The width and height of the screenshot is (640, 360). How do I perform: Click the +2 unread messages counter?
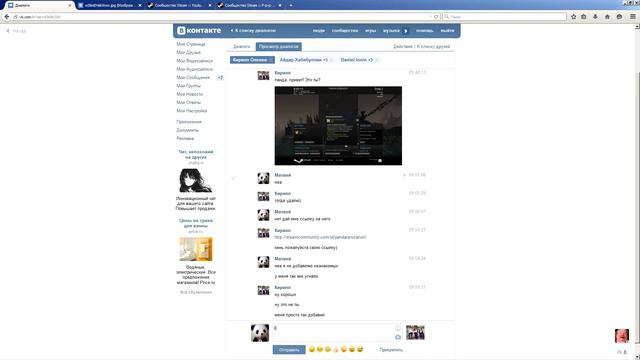(220, 78)
